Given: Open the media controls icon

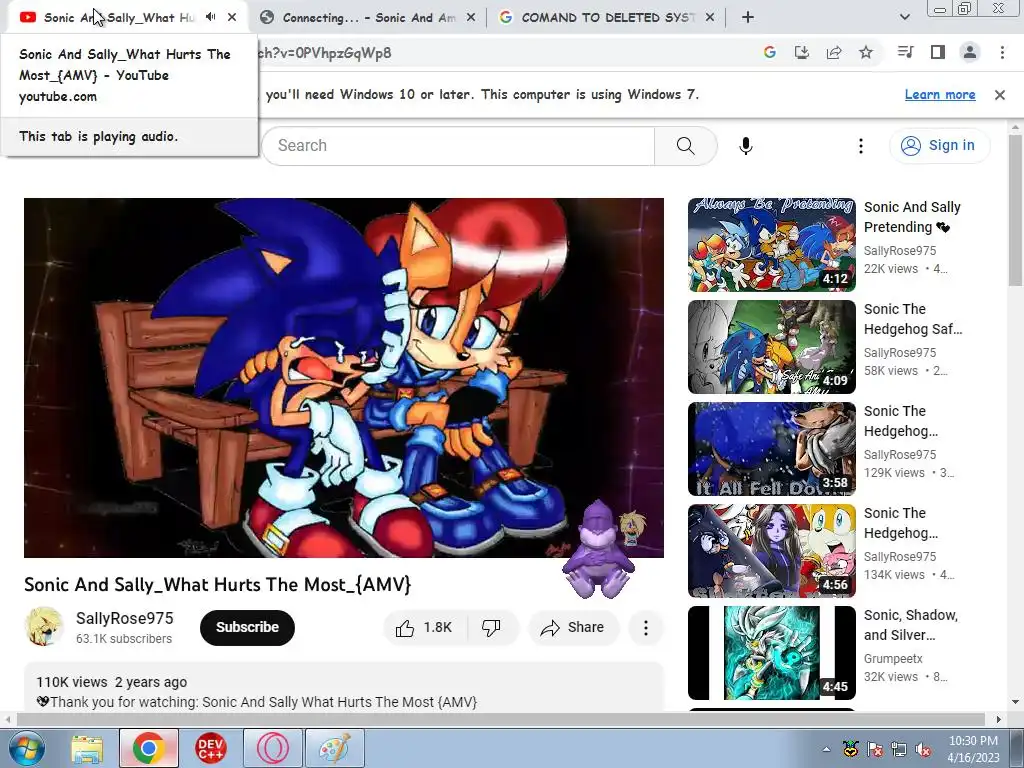Looking at the screenshot, I should [905, 52].
